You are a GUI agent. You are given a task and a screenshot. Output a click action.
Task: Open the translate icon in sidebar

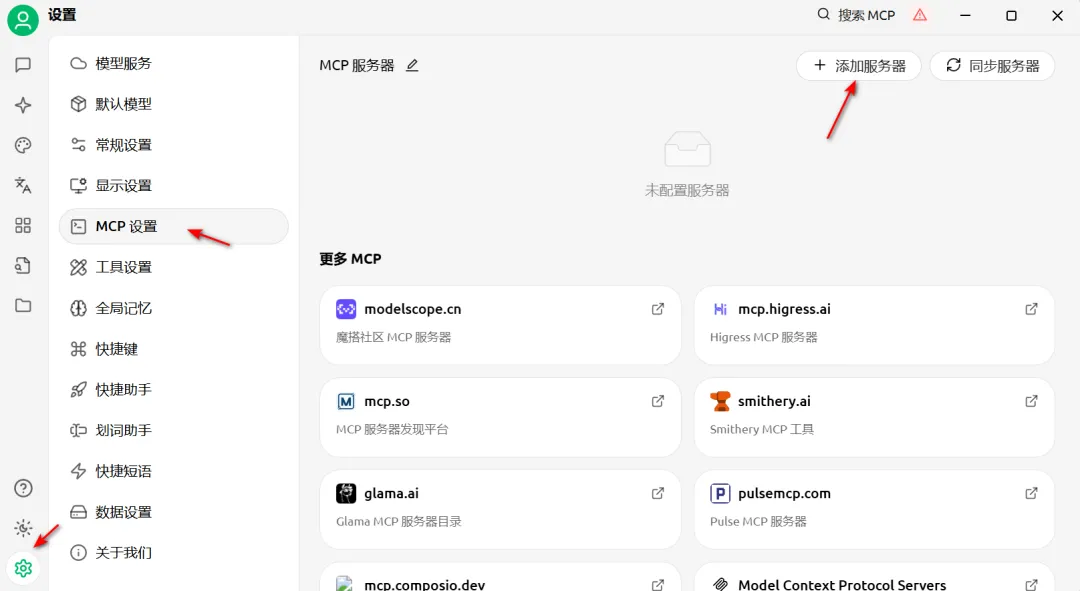tap(23, 185)
